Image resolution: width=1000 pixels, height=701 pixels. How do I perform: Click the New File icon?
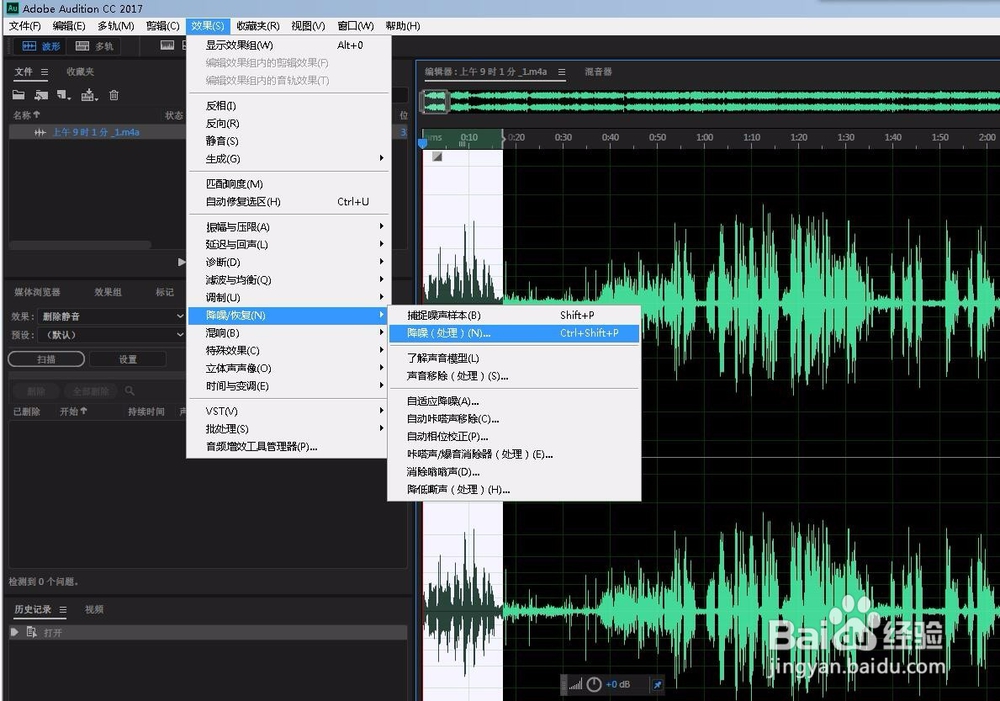tap(64, 95)
